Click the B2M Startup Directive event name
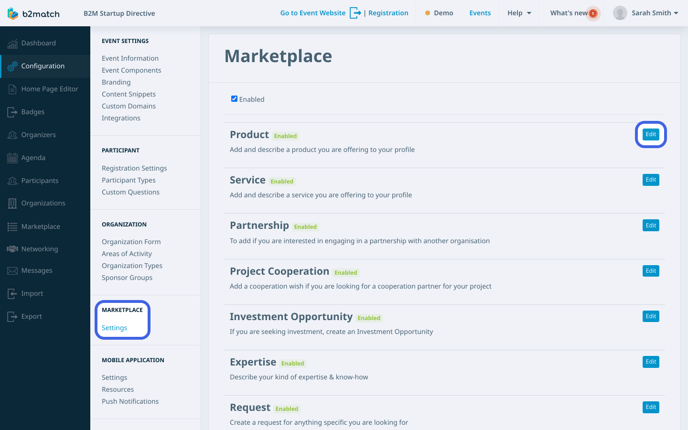This screenshot has width=688, height=430. [119, 14]
